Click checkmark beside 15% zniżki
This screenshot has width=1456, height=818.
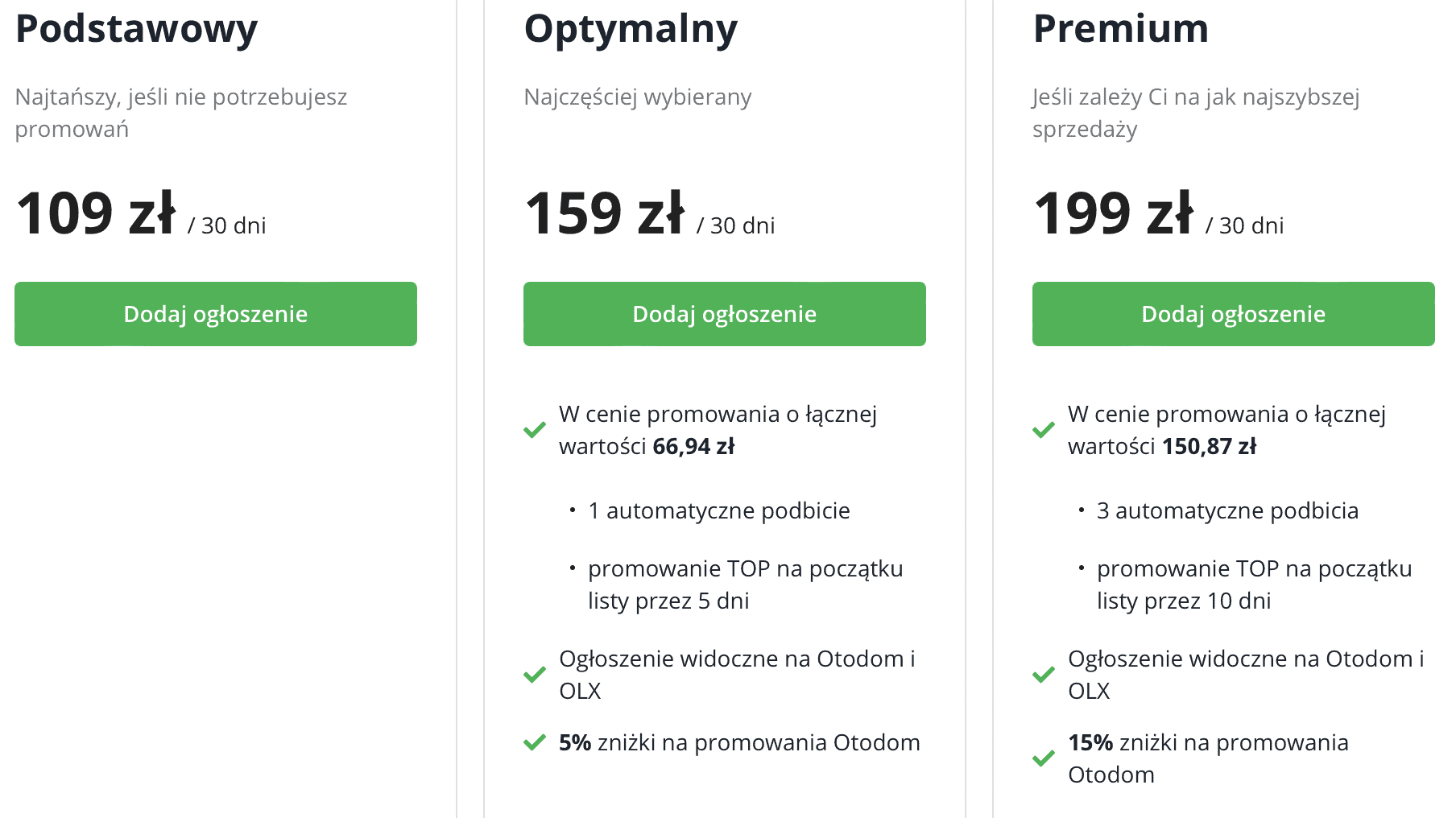tap(1044, 758)
